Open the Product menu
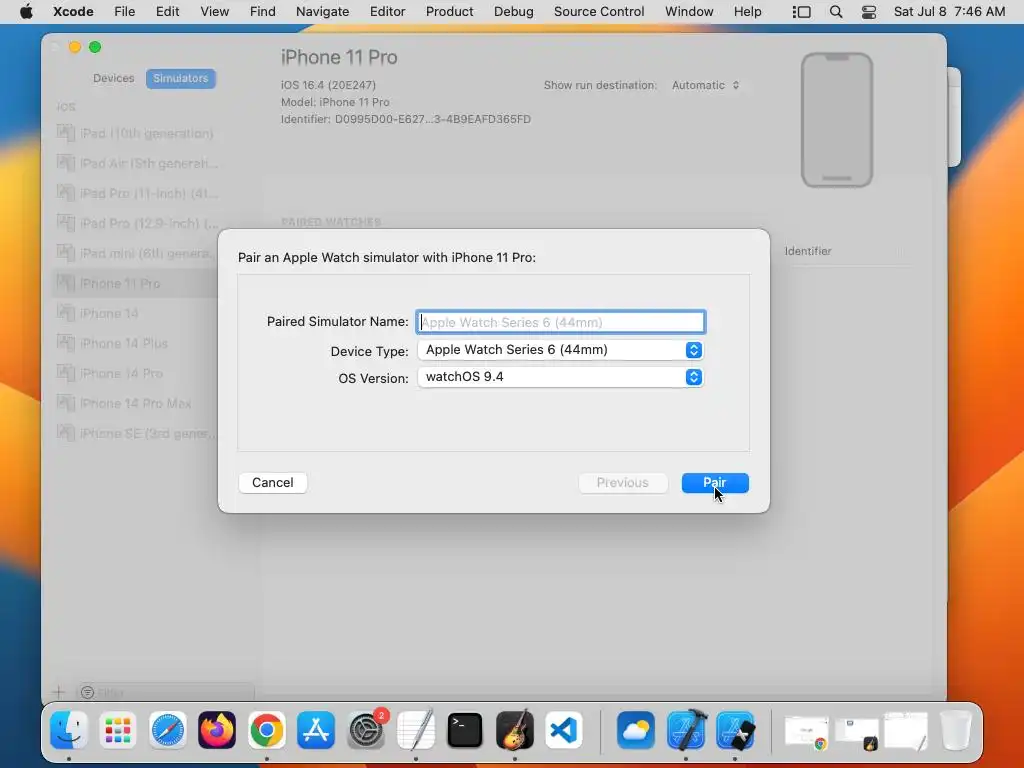Screen dimensions: 1024x768 449,12
